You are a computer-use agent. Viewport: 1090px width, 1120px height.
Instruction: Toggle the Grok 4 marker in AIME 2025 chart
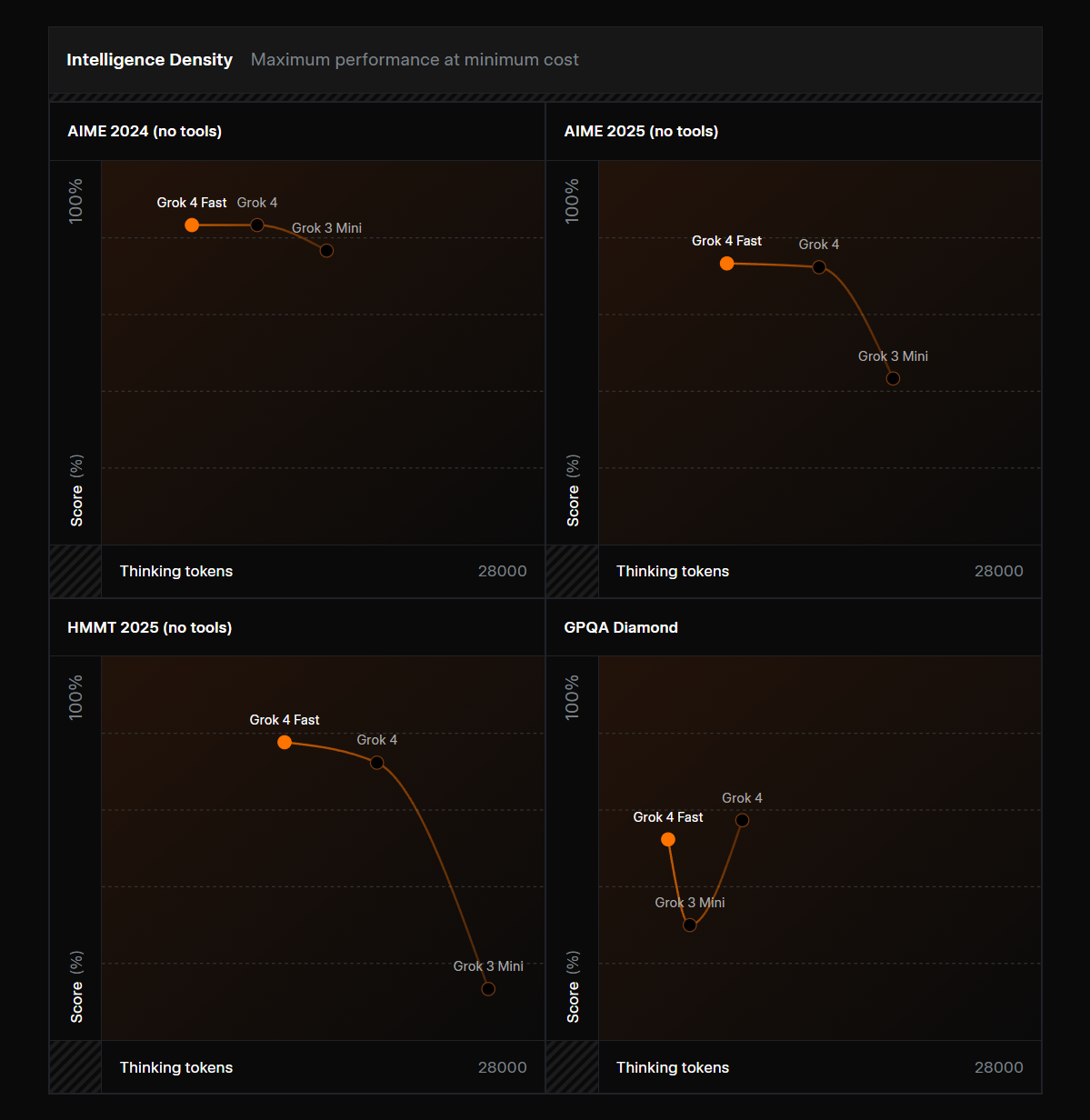pyautogui.click(x=817, y=267)
